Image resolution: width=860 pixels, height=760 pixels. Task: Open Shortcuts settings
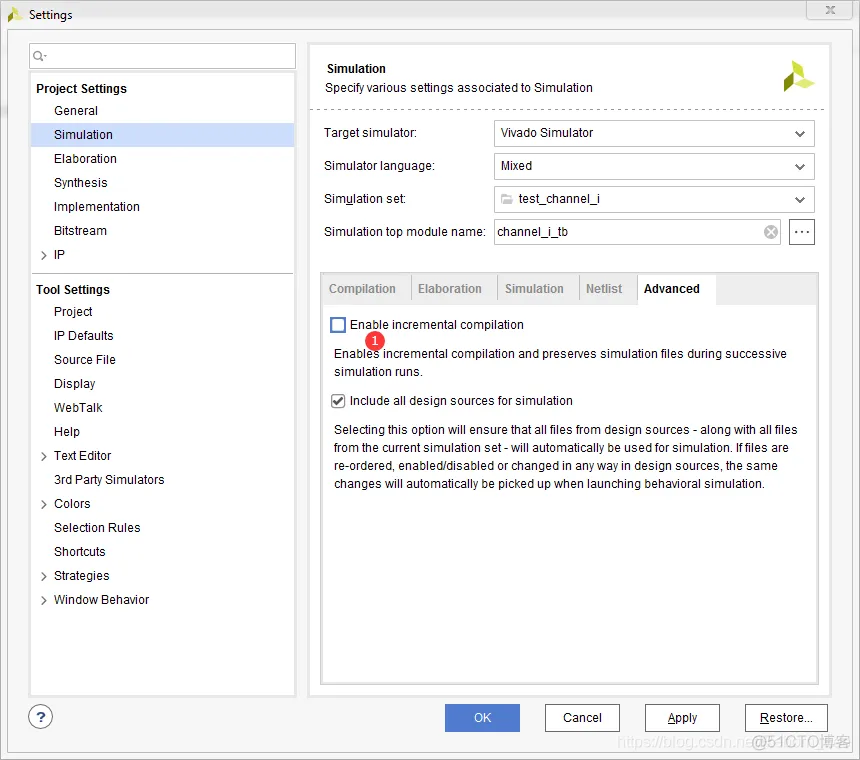80,552
